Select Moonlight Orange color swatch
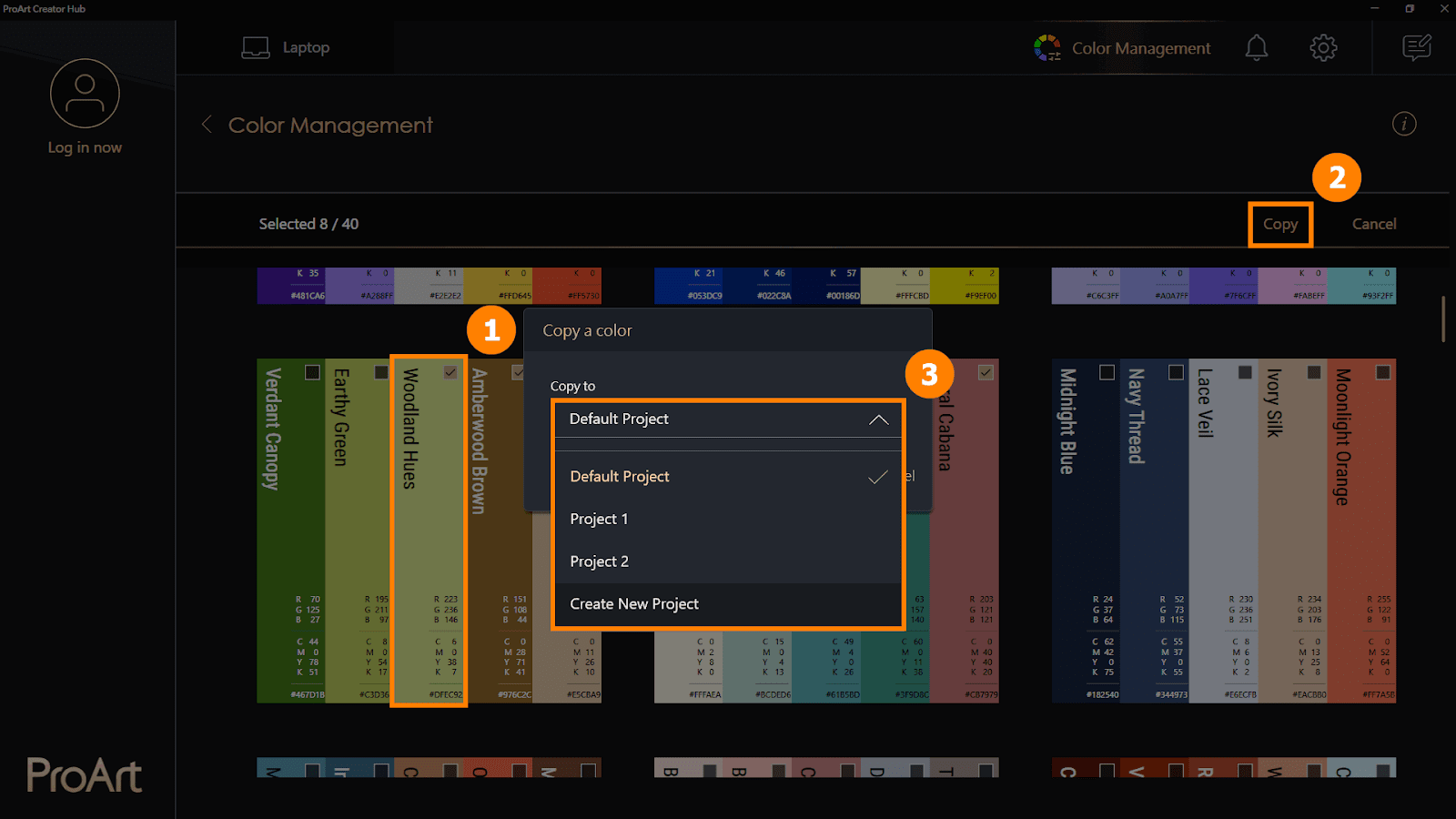Viewport: 1456px width, 819px height. coord(1362,531)
